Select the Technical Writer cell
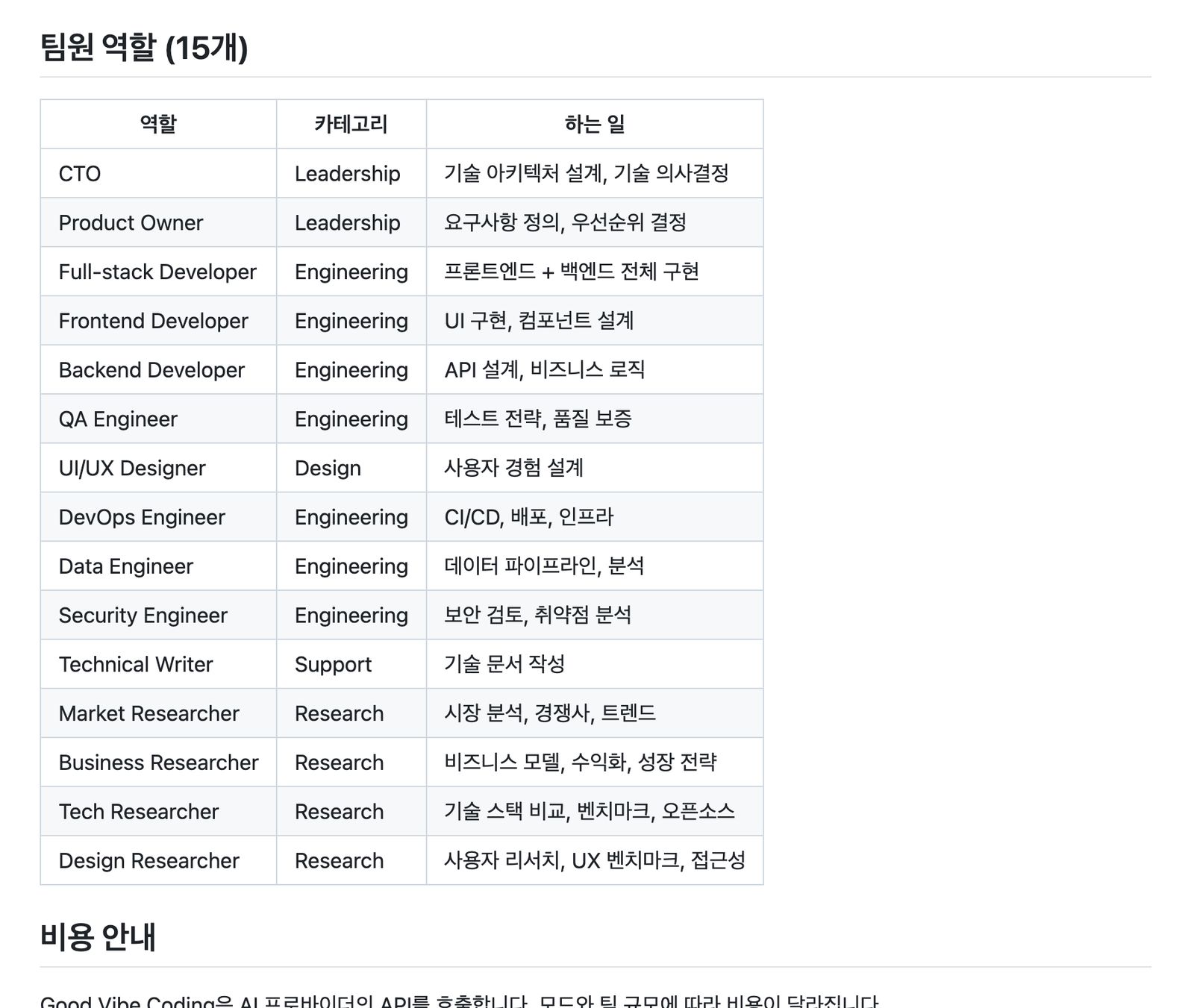This screenshot has width=1194, height=1008. coord(158,664)
